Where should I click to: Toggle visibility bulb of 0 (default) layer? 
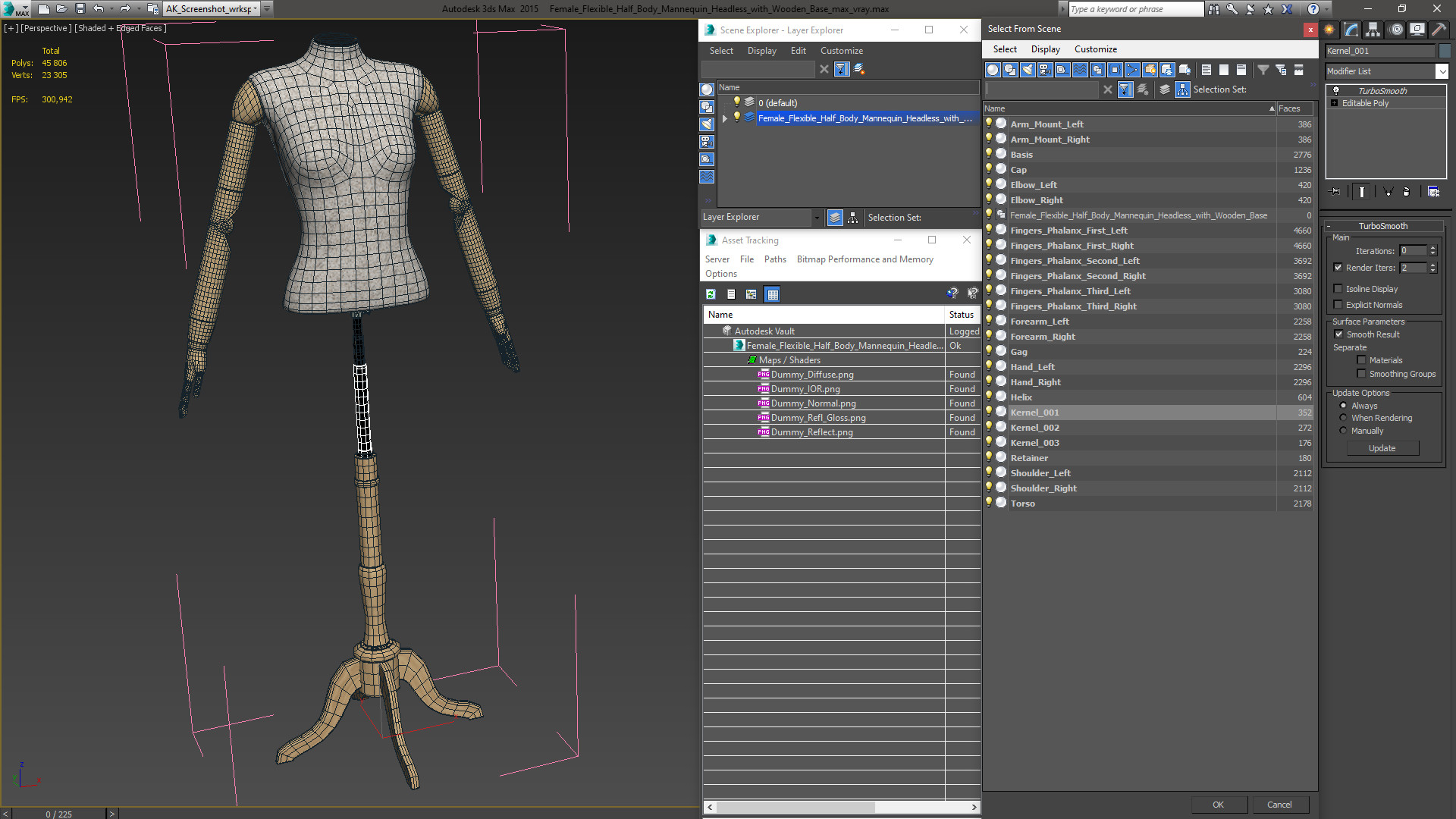tap(736, 102)
